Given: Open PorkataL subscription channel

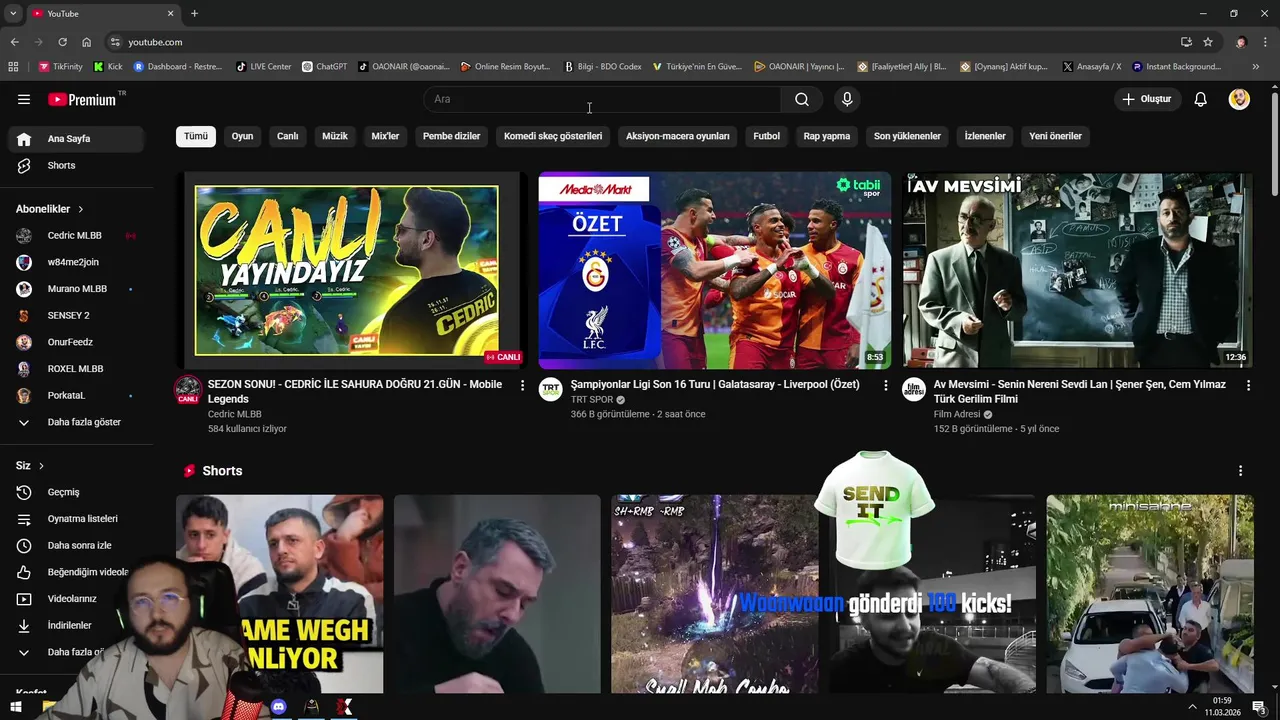Looking at the screenshot, I should [x=76, y=395].
